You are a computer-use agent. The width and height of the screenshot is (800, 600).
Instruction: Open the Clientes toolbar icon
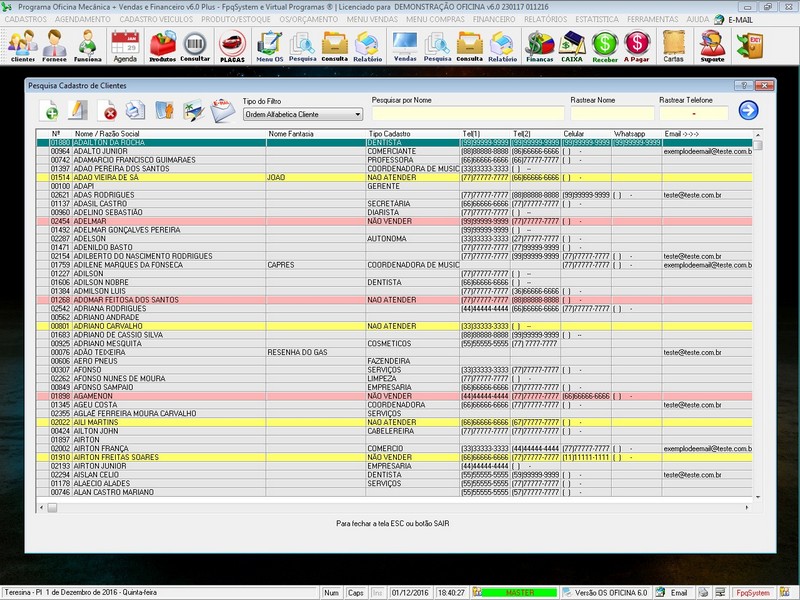click(22, 45)
